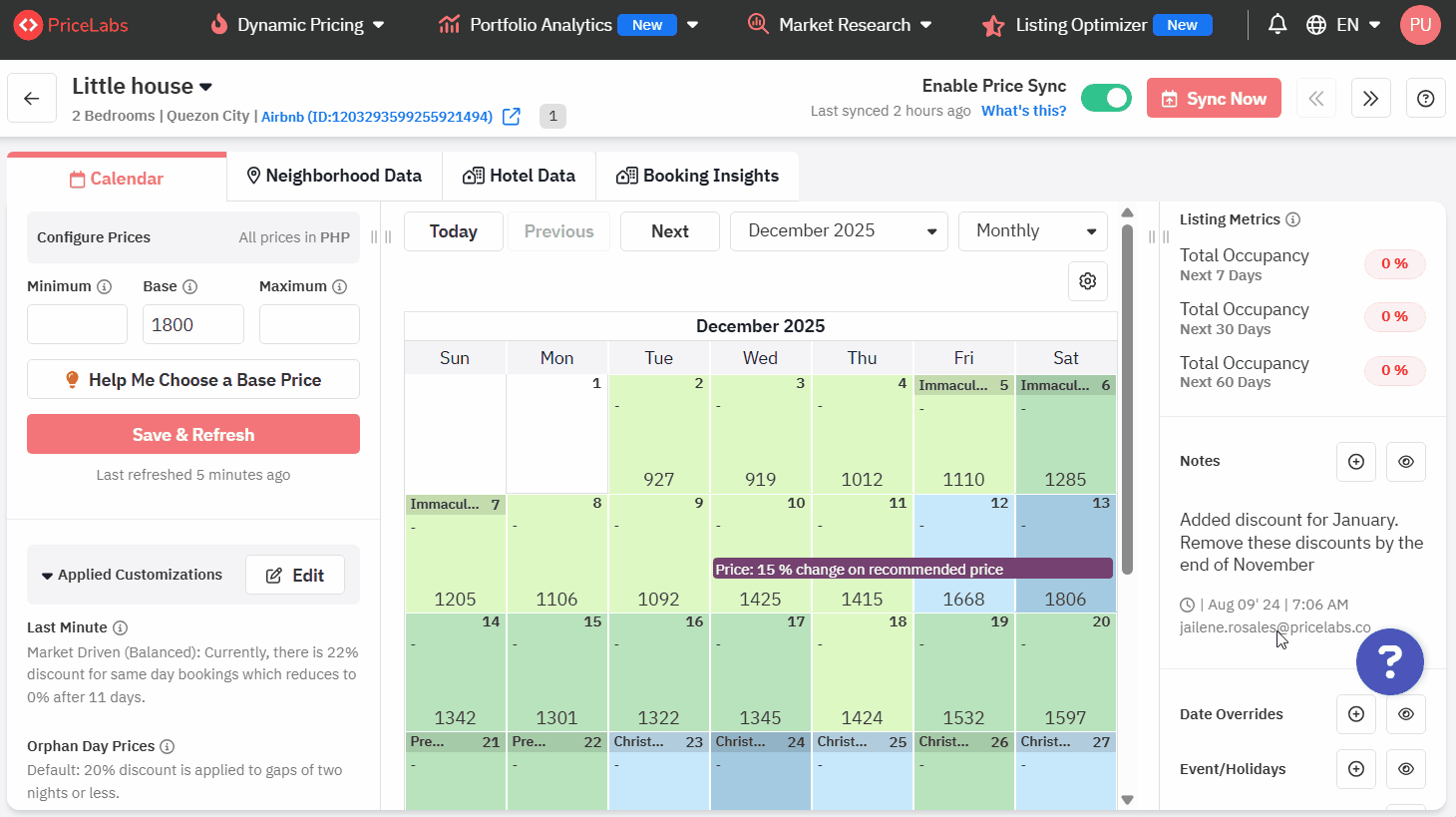Open the Booking Insights tab
The height and width of the screenshot is (817, 1456).
pyautogui.click(x=697, y=177)
